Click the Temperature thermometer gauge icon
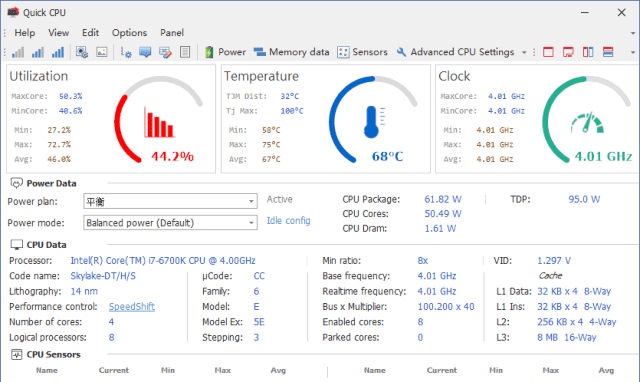 point(374,122)
